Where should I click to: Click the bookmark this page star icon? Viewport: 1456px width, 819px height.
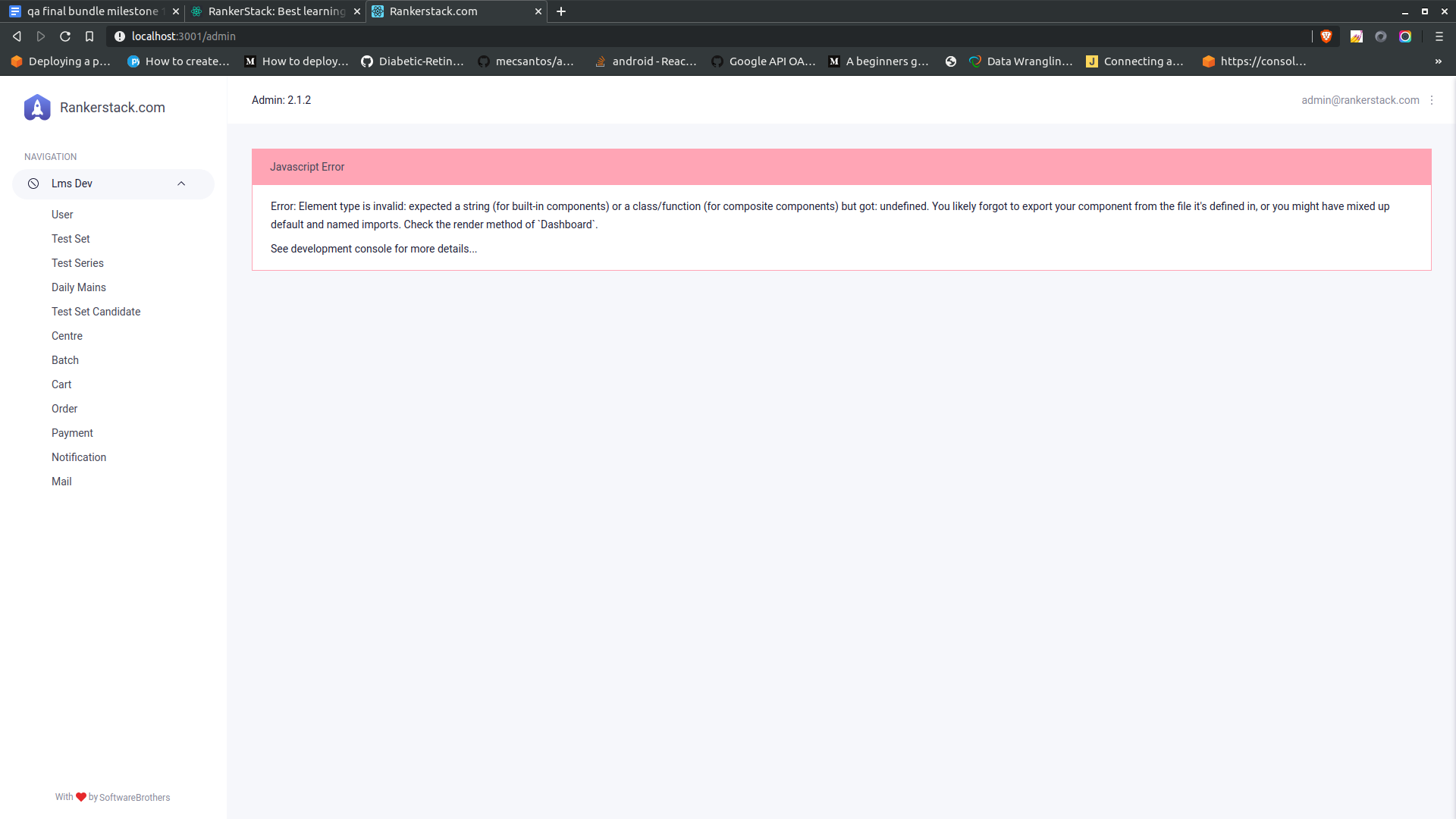[x=89, y=36]
